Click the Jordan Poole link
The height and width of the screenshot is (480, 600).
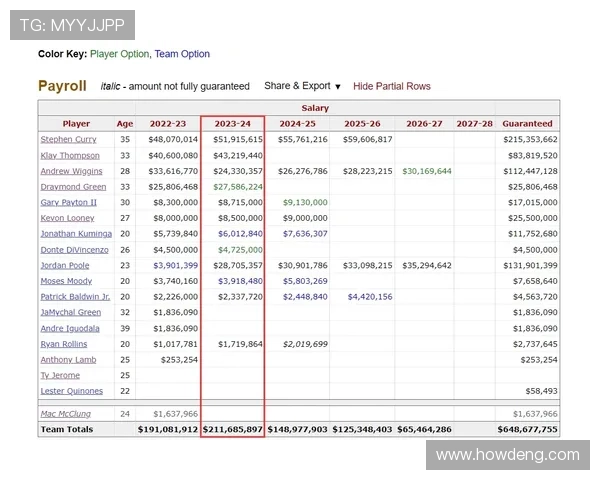(x=65, y=266)
